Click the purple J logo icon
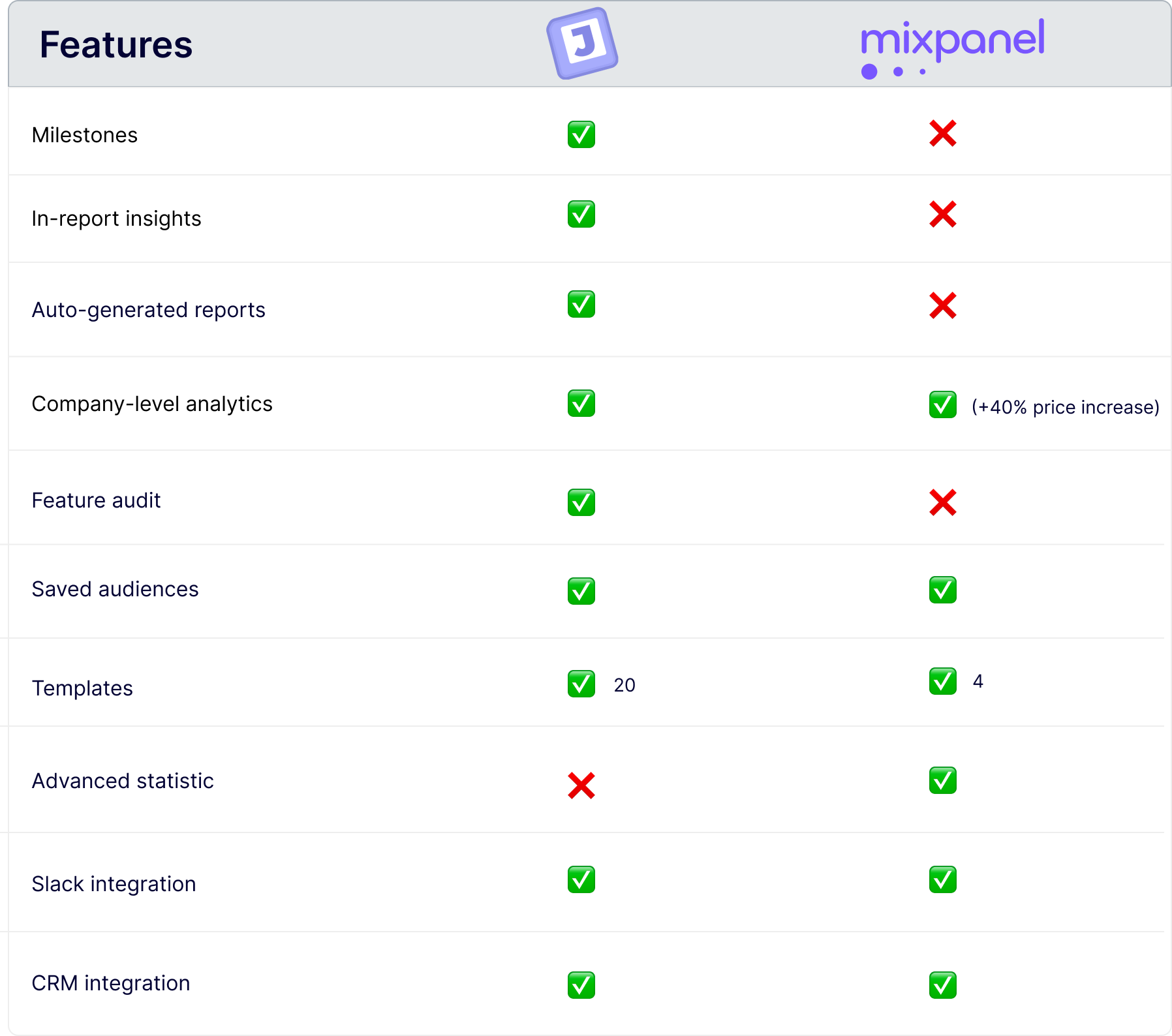The image size is (1172, 1036). click(582, 44)
